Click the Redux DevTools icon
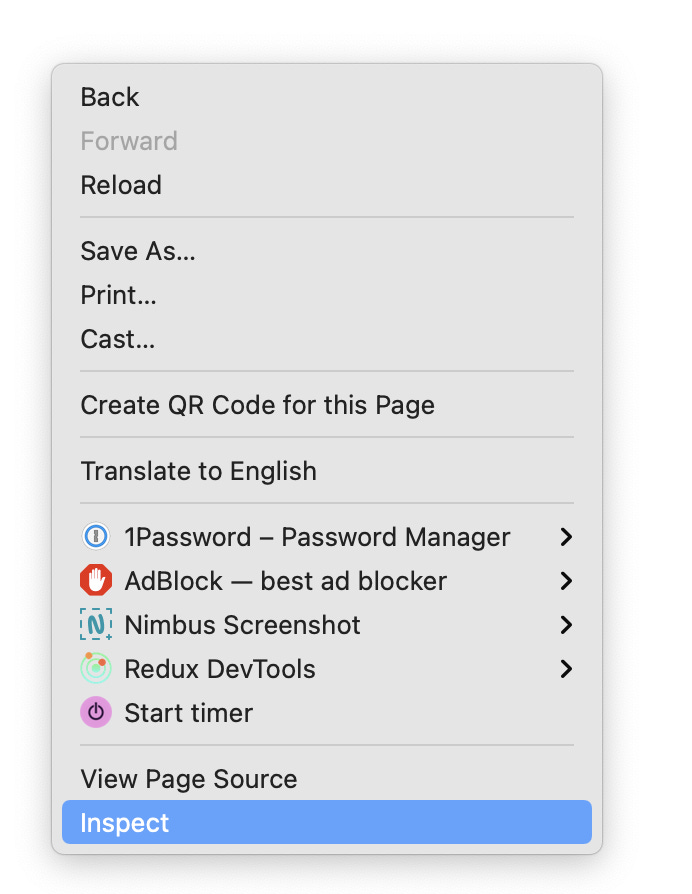 tap(94, 669)
